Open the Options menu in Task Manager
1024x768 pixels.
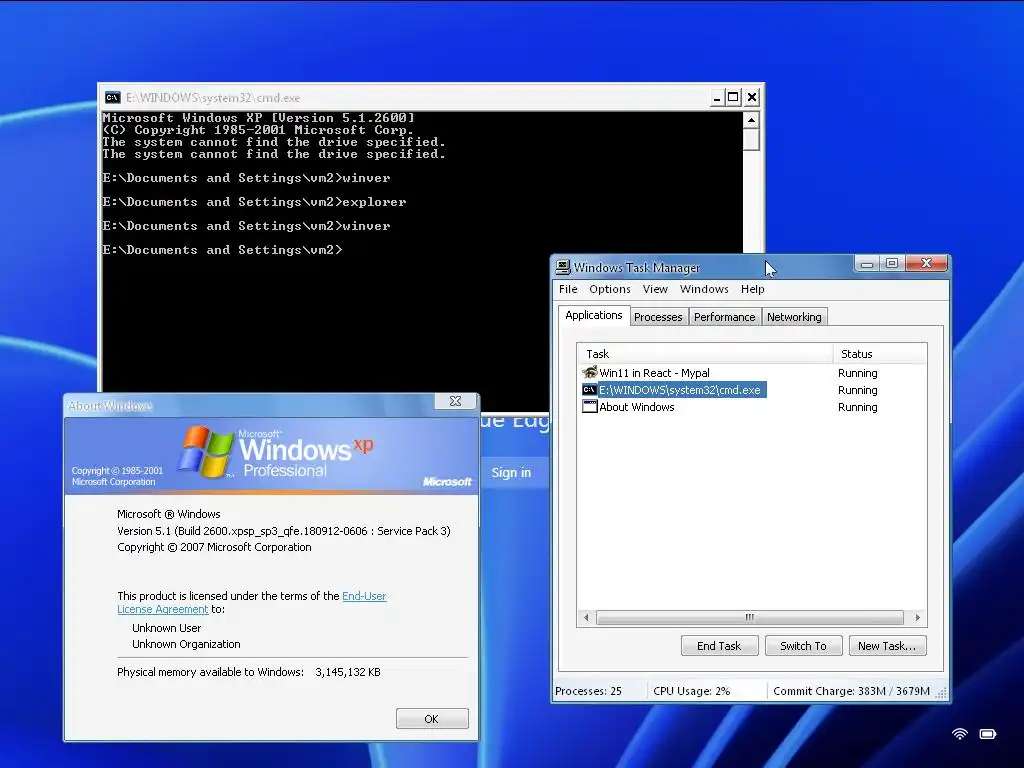tap(610, 289)
